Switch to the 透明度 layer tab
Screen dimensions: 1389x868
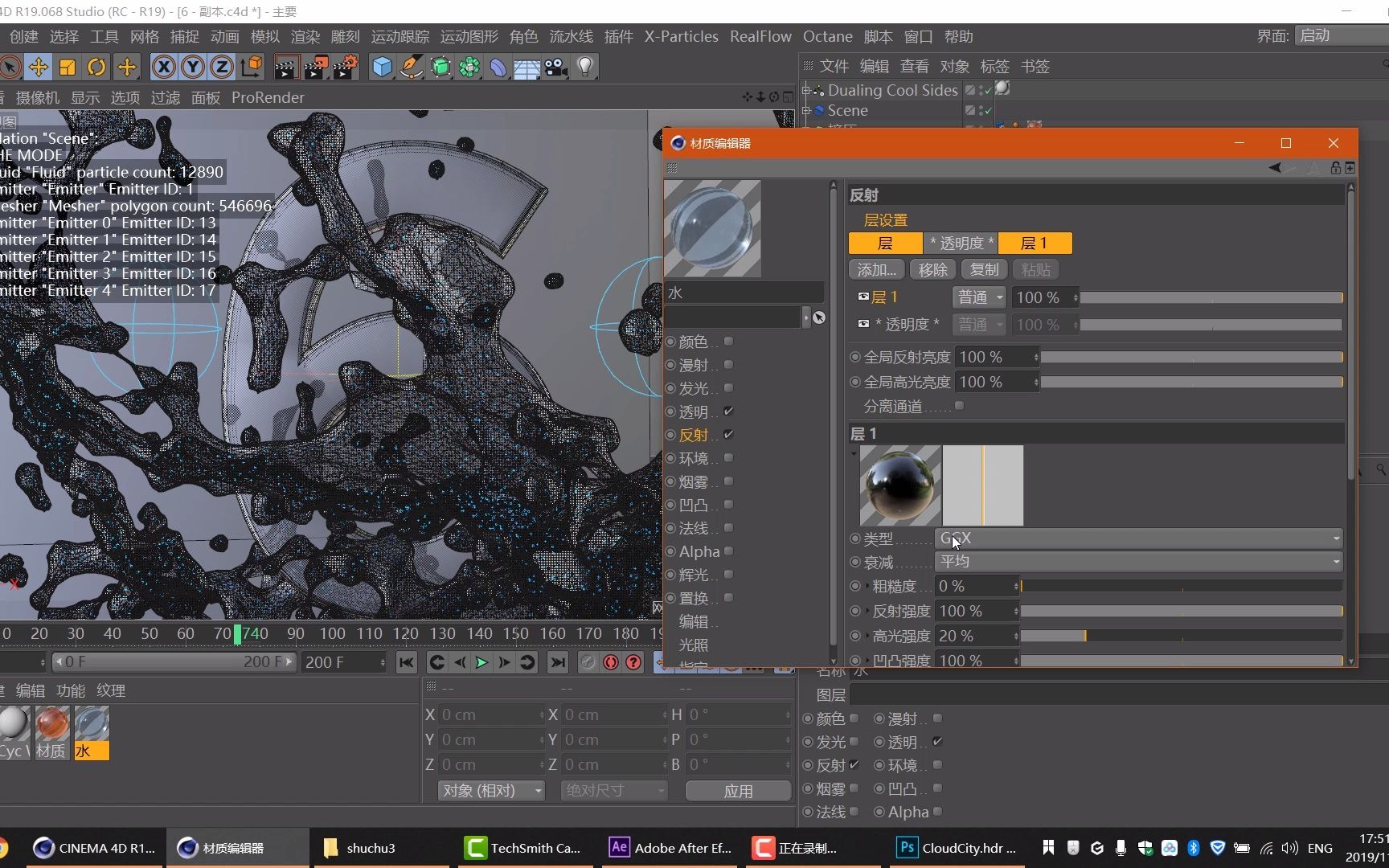point(960,243)
